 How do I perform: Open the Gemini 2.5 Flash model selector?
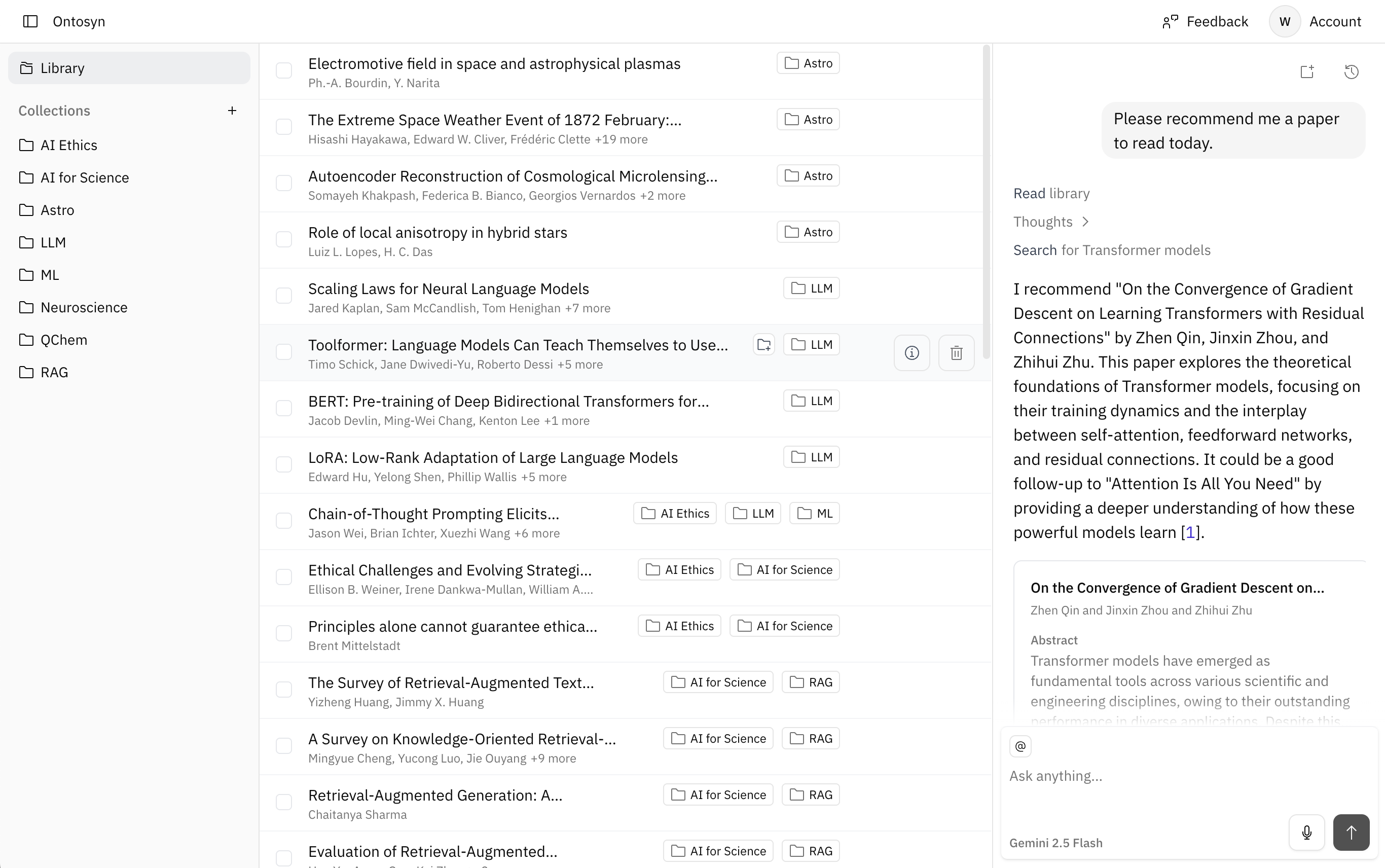[x=1055, y=843]
